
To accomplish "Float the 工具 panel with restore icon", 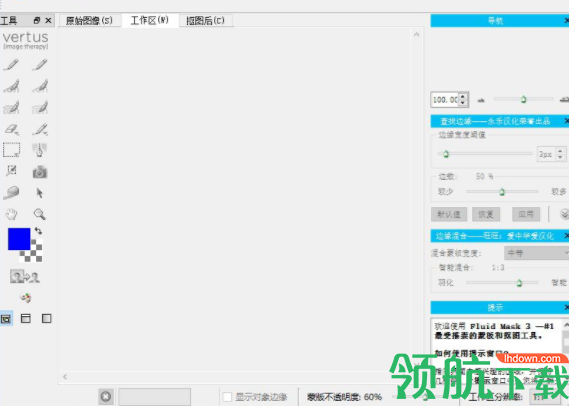I will pyautogui.click(x=36, y=21).
